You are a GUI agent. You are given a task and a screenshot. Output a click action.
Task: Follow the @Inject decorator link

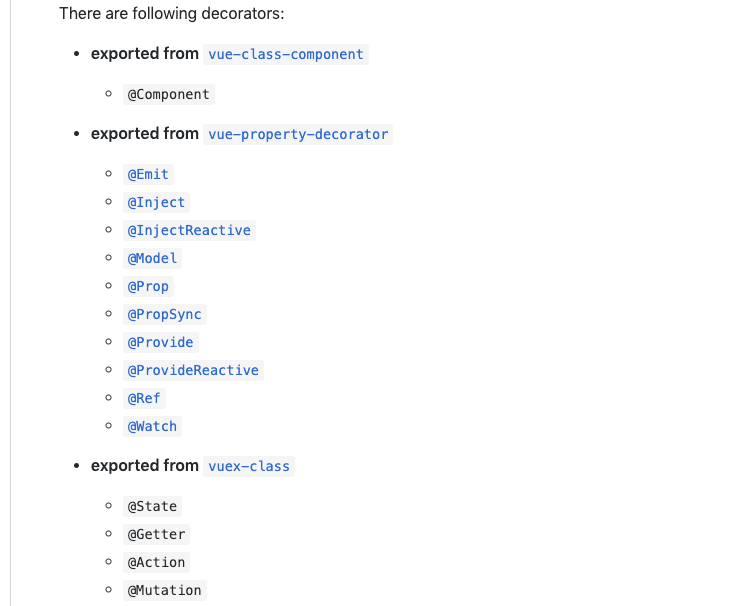point(156,202)
